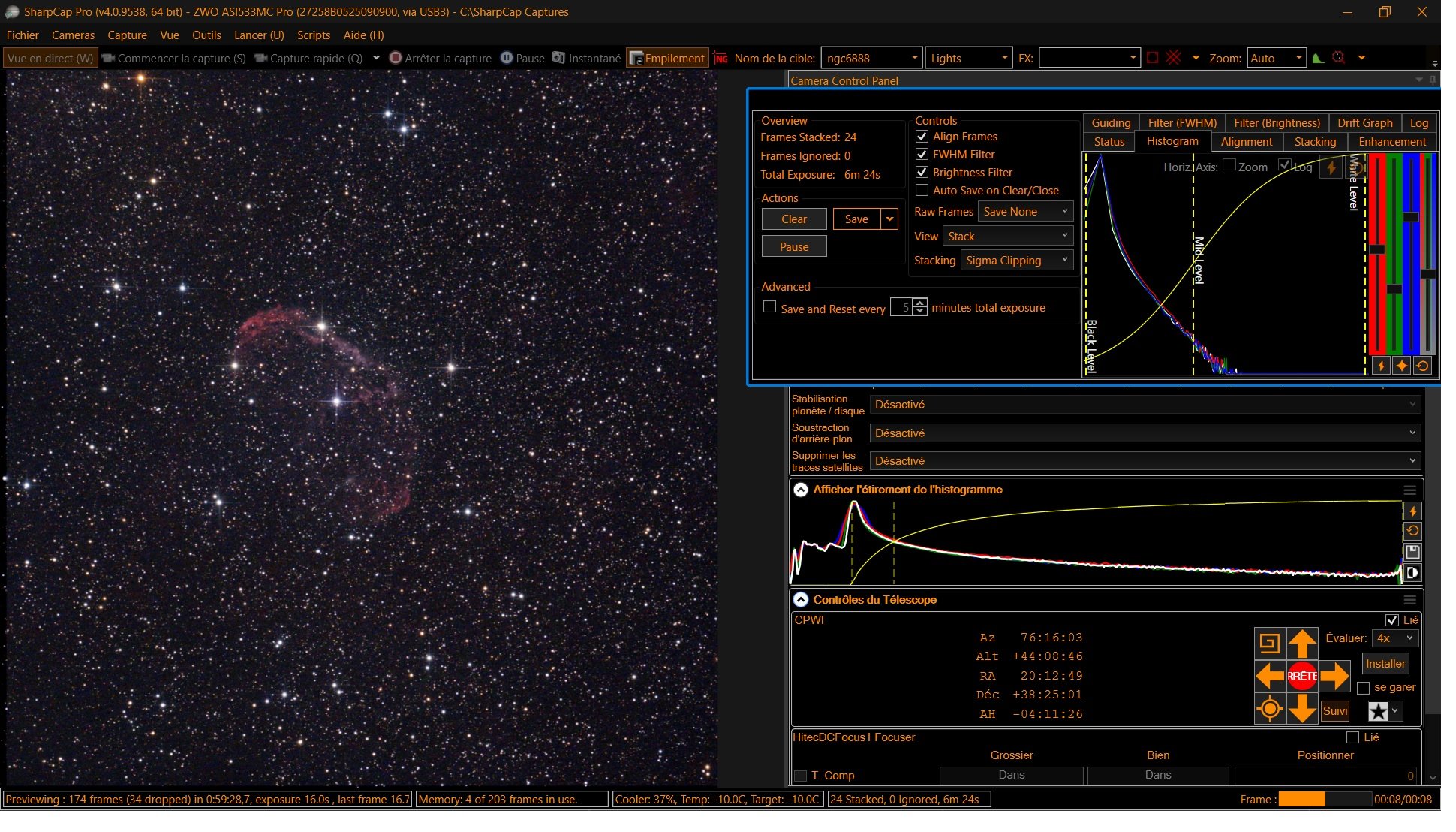The width and height of the screenshot is (1456, 832).
Task: Click the pin icon of Camera Control Panel
Action: pos(1433,80)
